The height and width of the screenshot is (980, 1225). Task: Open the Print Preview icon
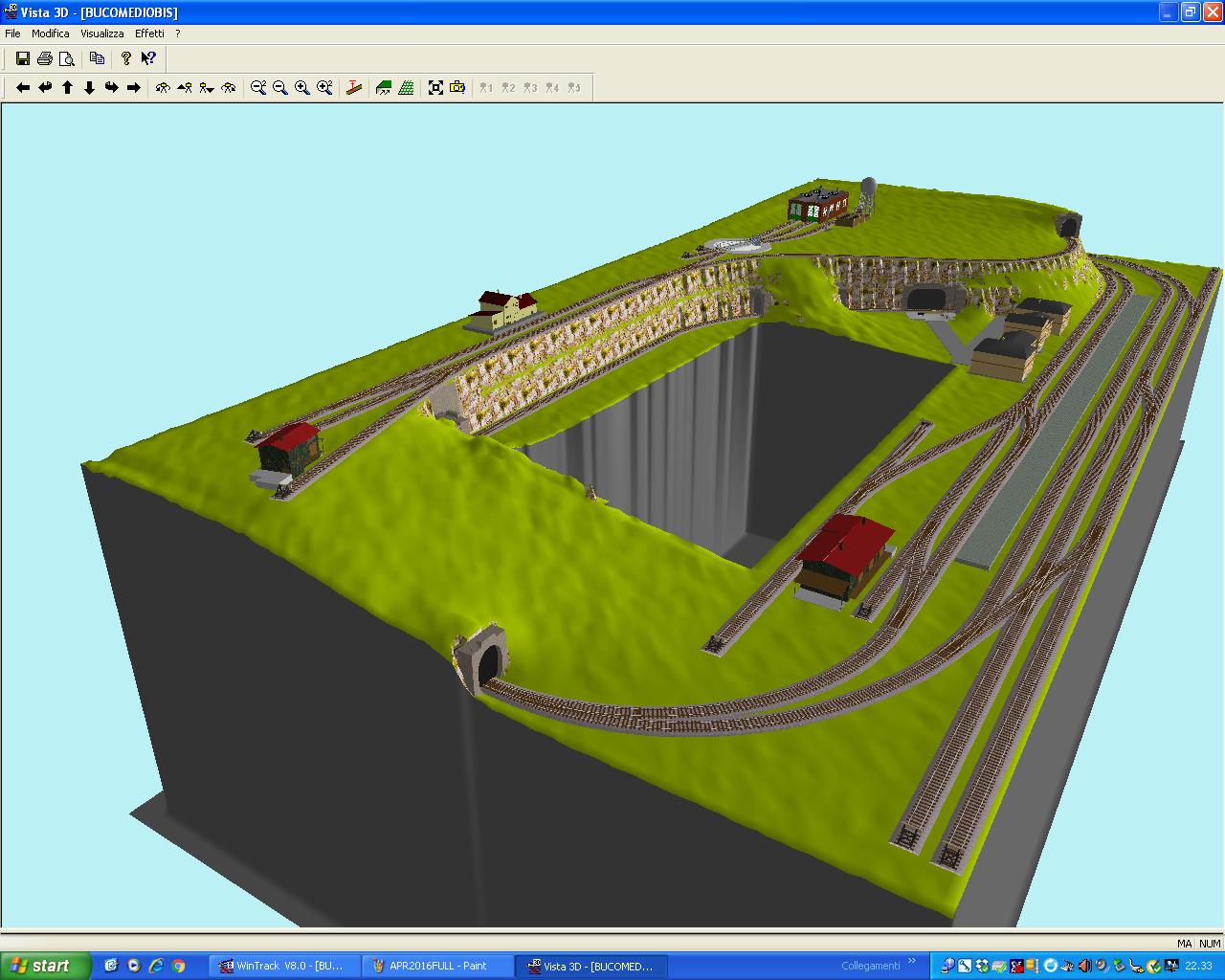[x=66, y=58]
